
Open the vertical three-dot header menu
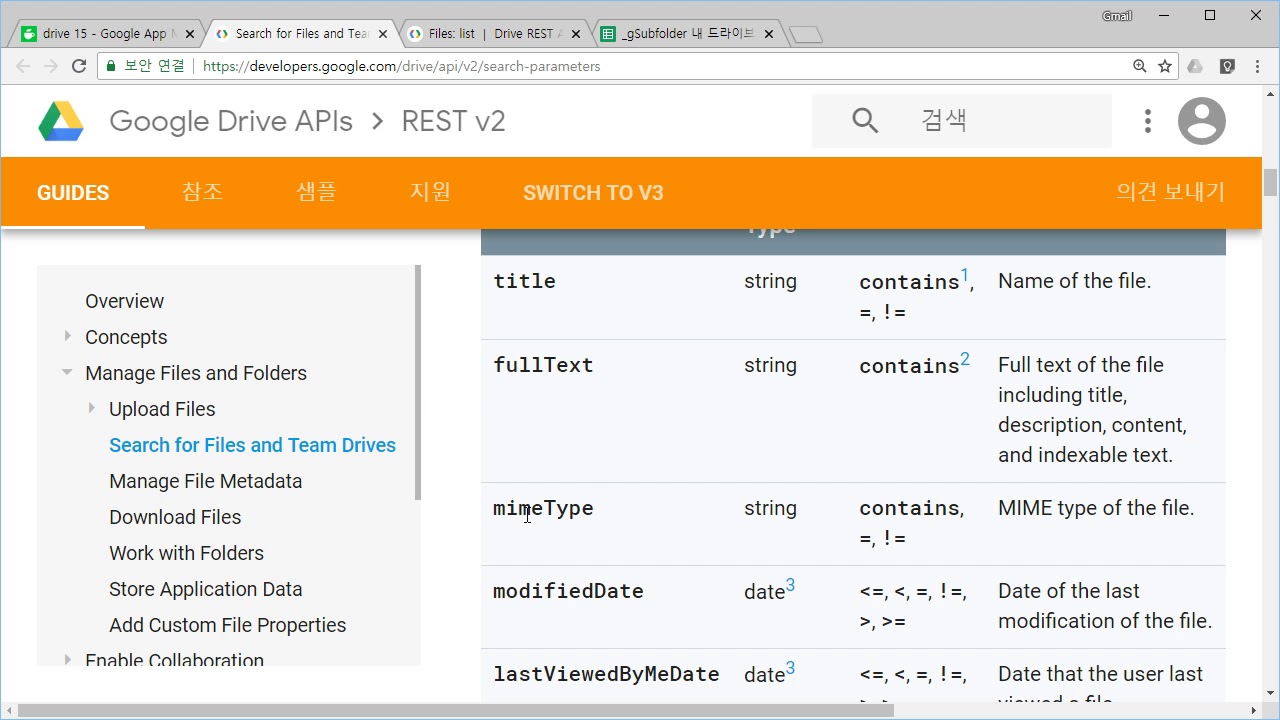pyautogui.click(x=1148, y=121)
